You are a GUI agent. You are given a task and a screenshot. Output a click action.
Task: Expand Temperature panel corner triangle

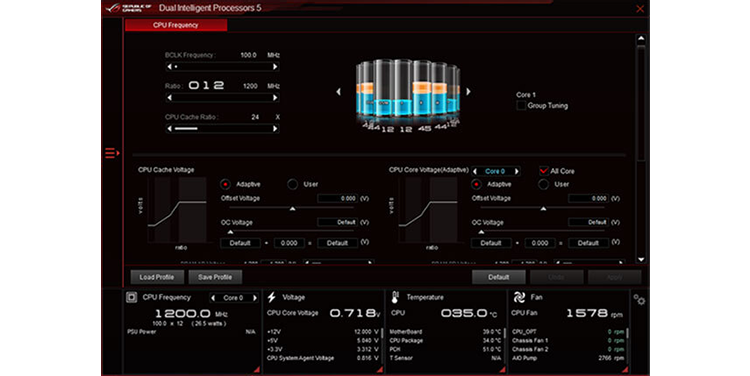(x=502, y=369)
